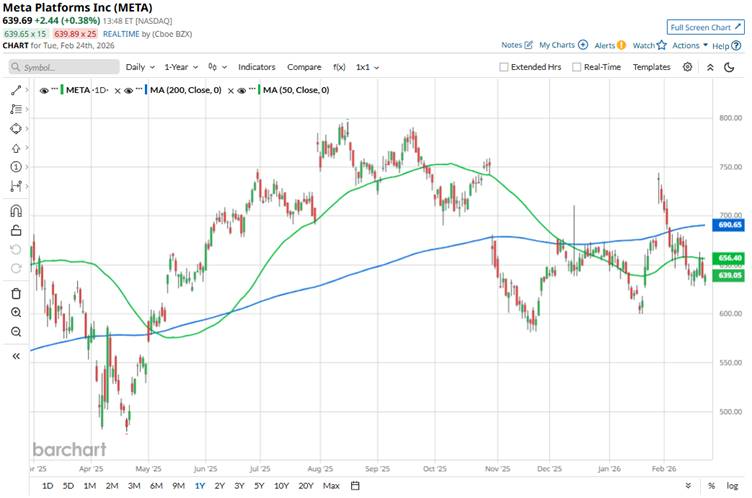
Task: Zoom out with the magnifier minus icon
Action: pyautogui.click(x=16, y=331)
